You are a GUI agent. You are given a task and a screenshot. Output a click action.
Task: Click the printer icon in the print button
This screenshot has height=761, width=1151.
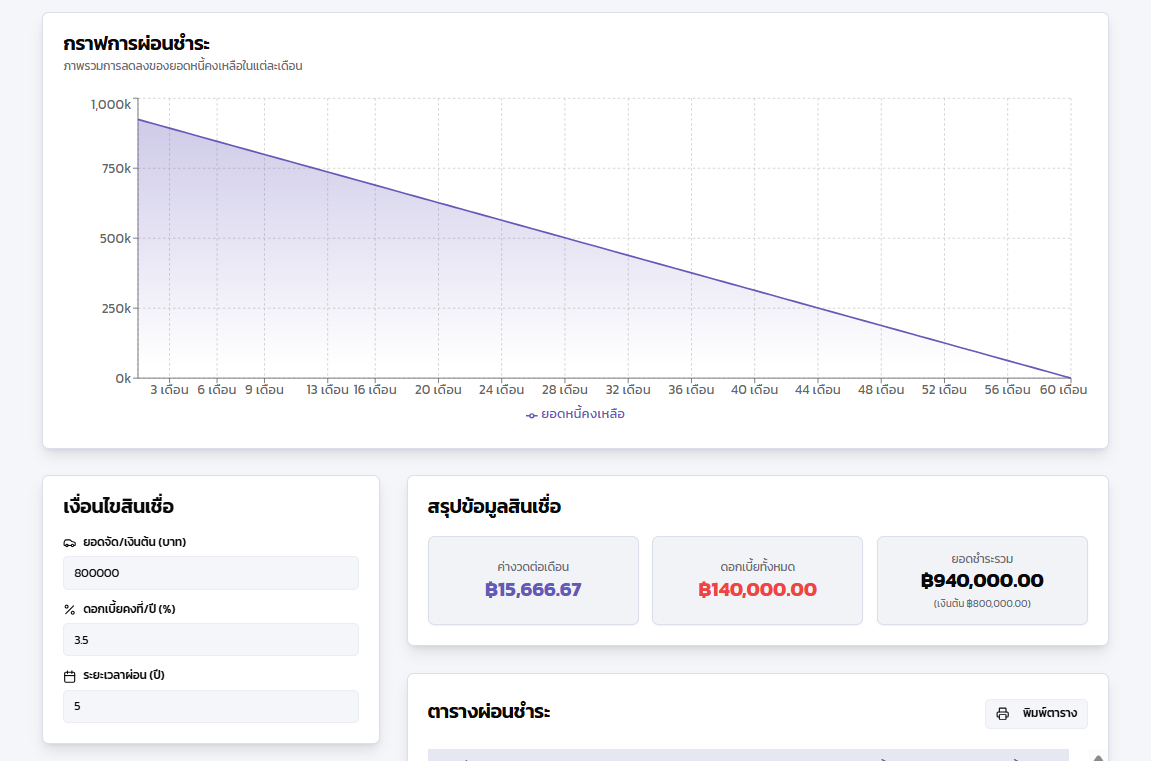(x=1003, y=714)
